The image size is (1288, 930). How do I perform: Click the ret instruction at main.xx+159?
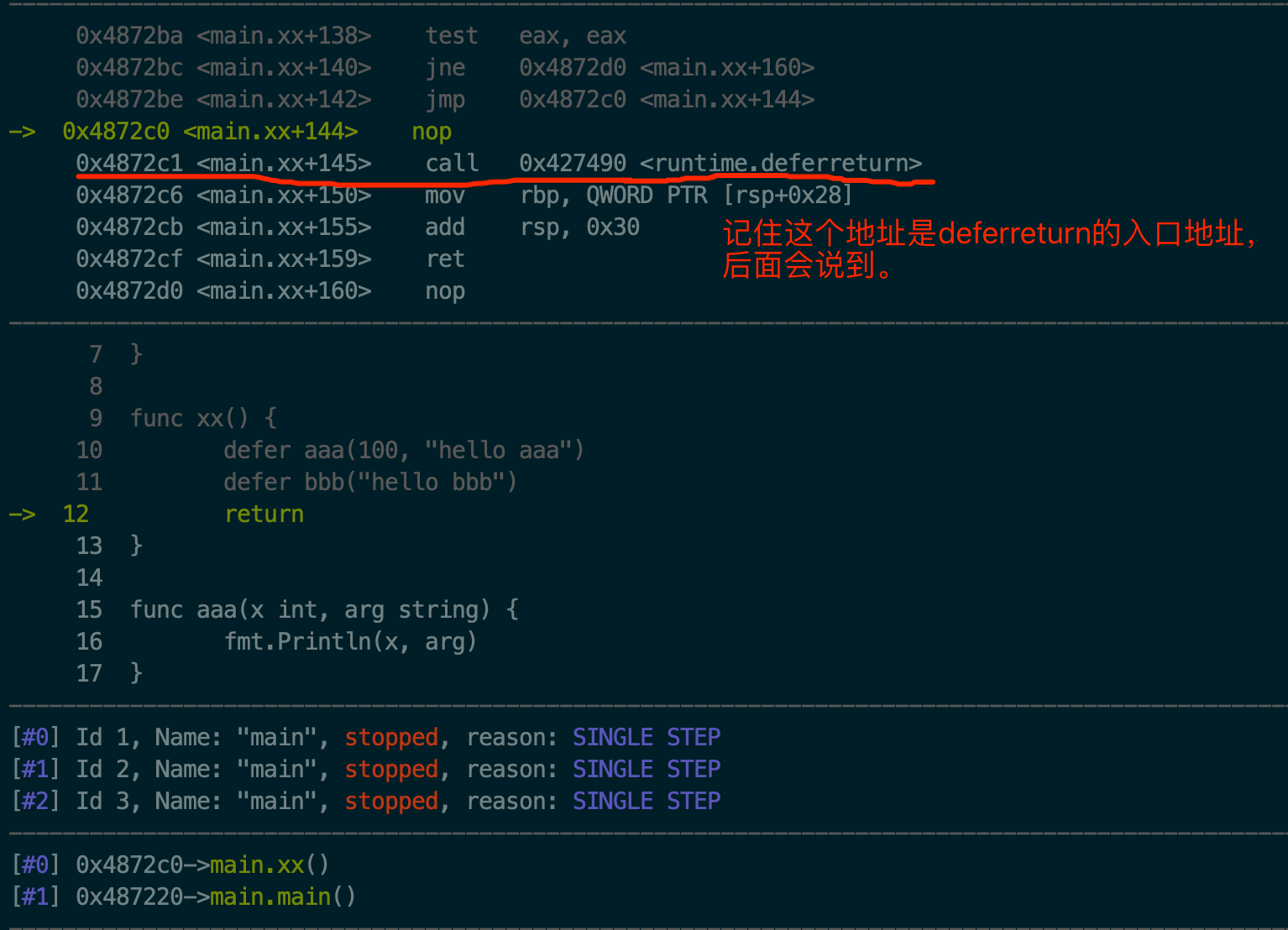click(445, 259)
